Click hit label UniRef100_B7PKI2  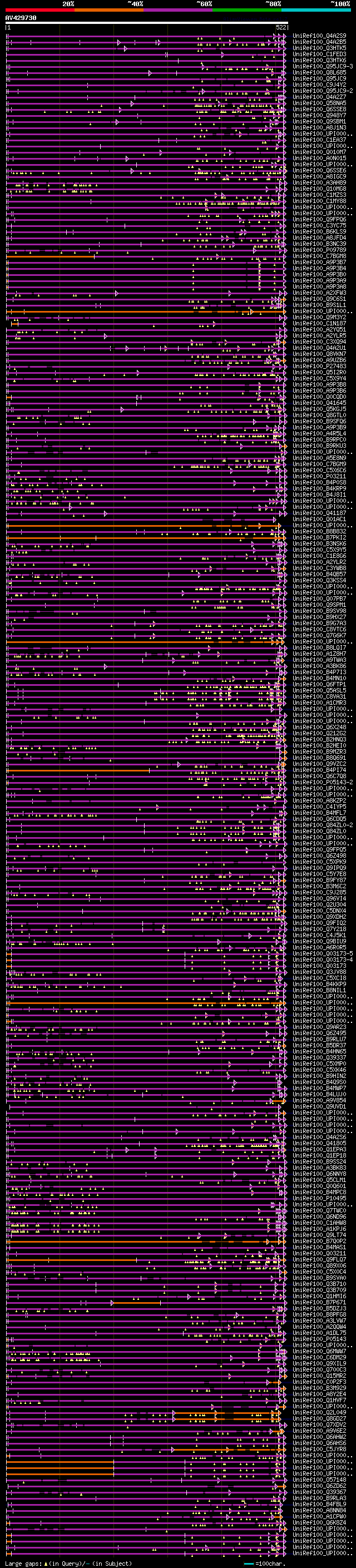click(319, 537)
